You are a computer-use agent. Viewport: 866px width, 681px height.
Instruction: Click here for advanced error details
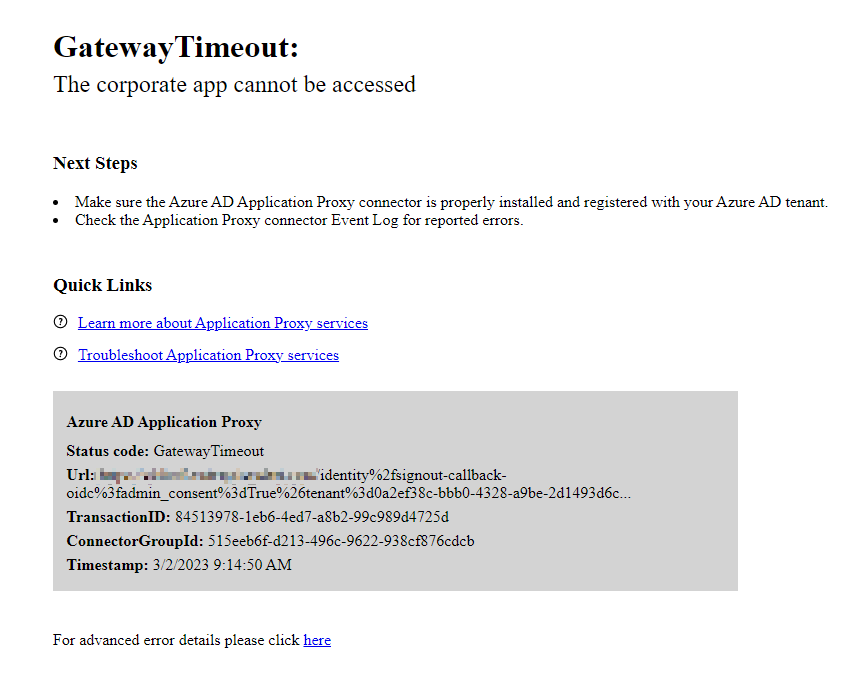pyautogui.click(x=317, y=640)
